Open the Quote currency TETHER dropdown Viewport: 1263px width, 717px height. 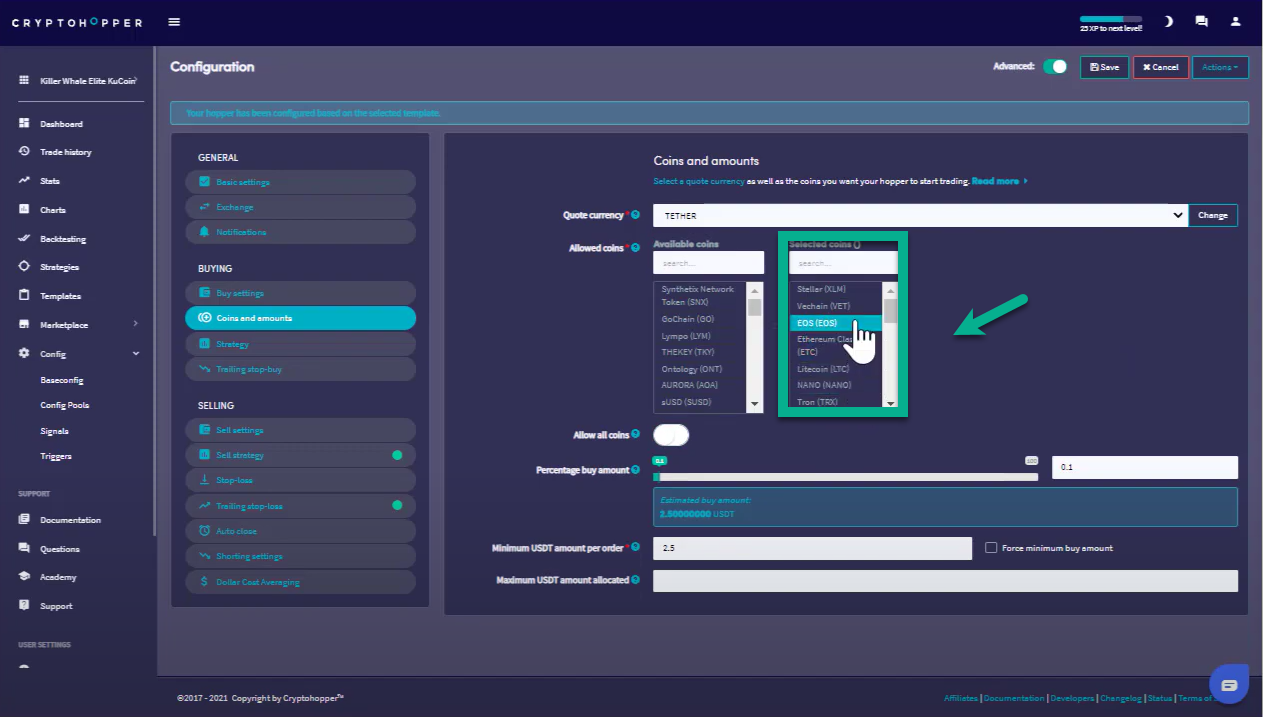pyautogui.click(x=919, y=215)
